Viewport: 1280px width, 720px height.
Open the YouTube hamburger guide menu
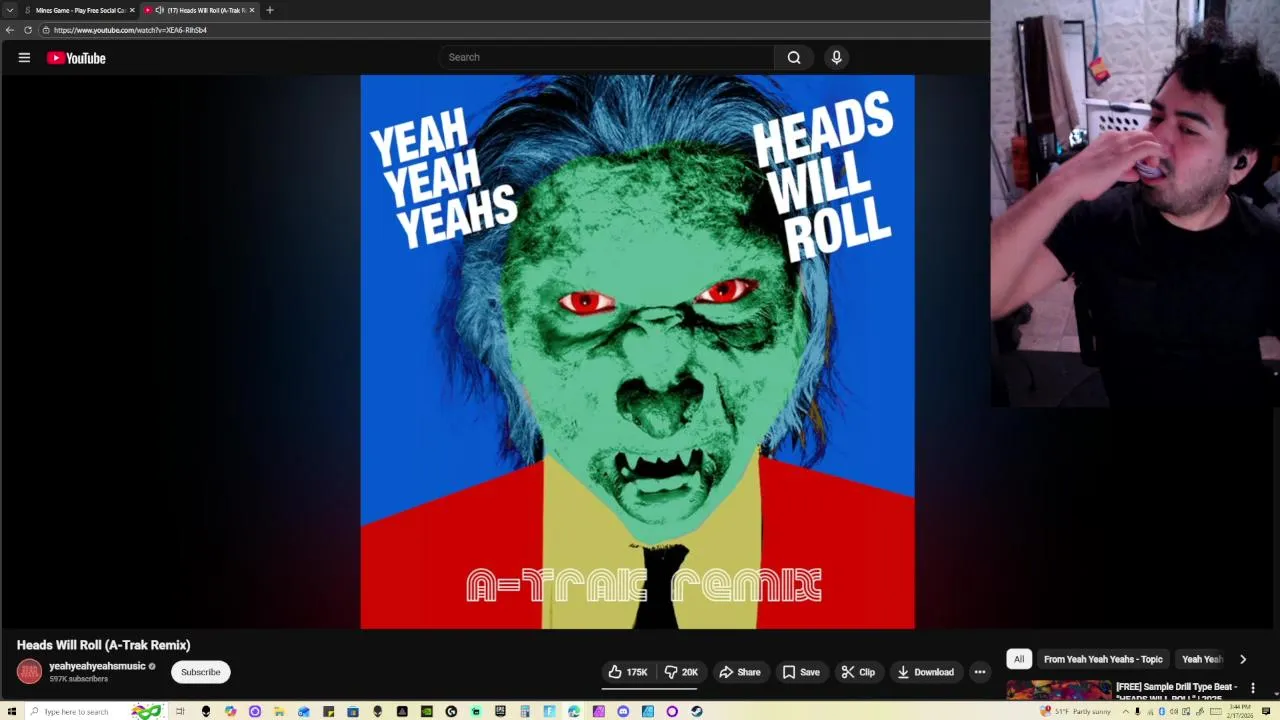(24, 58)
